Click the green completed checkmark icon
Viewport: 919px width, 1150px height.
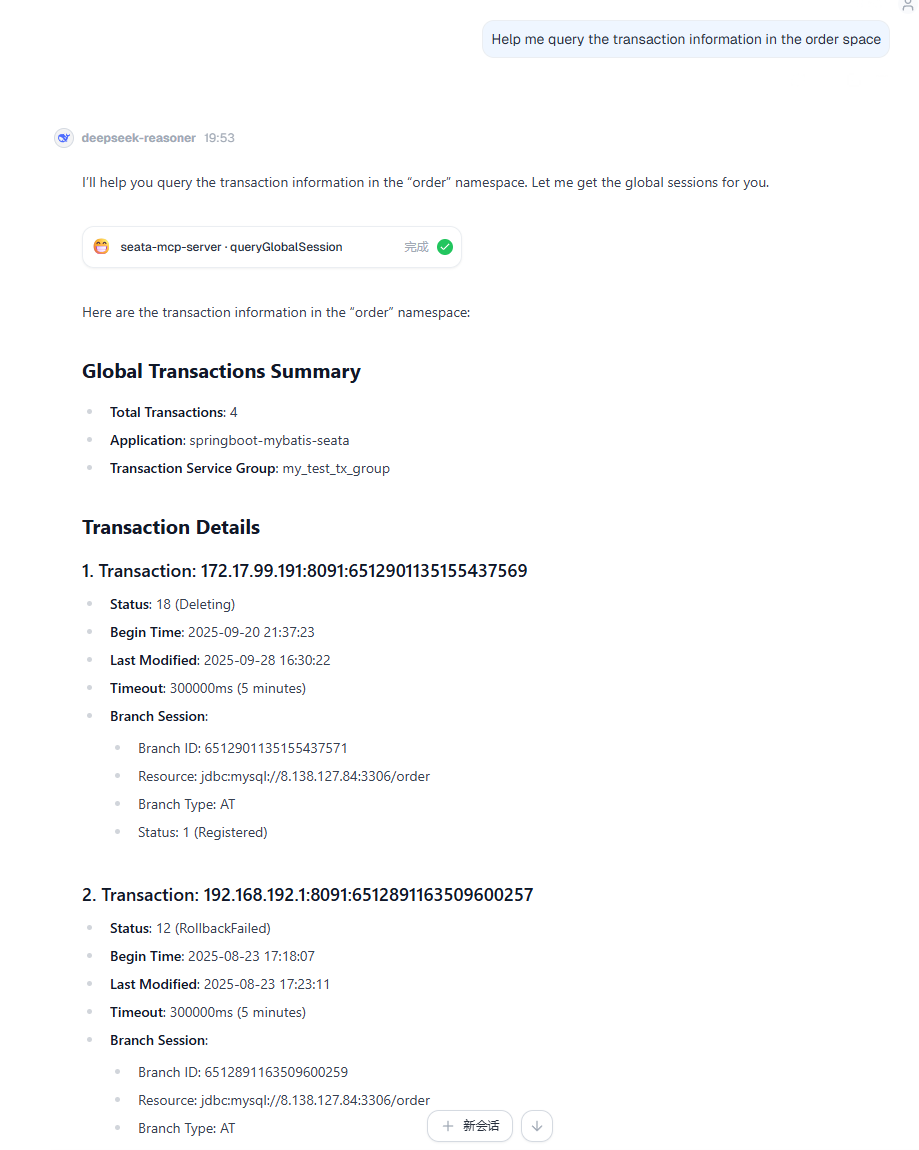click(445, 247)
